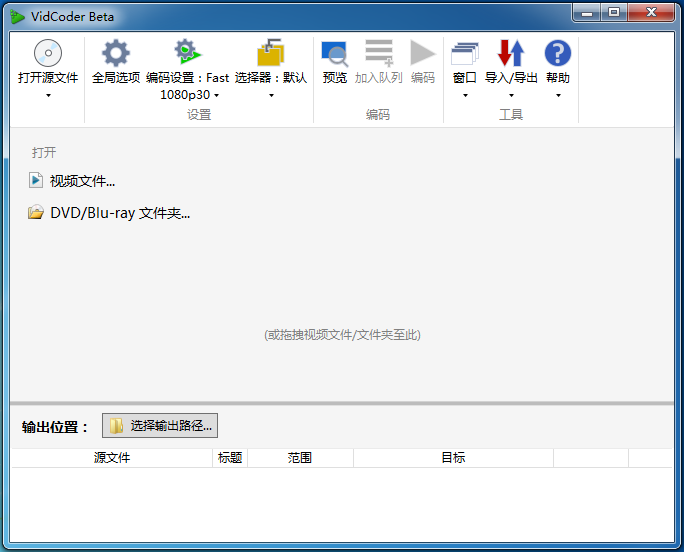Click the 加入队列 icon
Viewport: 684px width, 552px height.
pos(379,53)
